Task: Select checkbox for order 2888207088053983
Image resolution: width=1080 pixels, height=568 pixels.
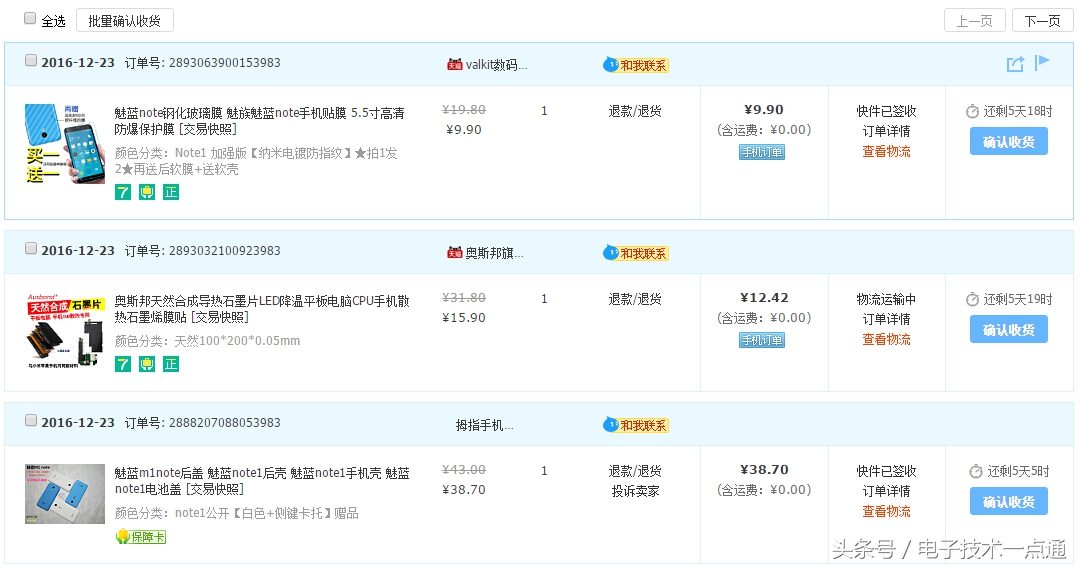Action: pos(30,421)
